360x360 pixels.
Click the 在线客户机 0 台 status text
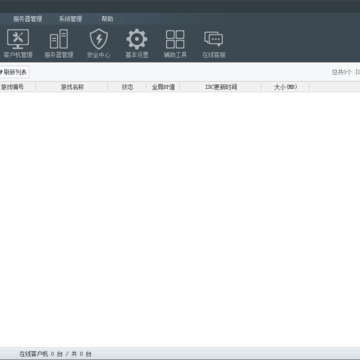pyautogui.click(x=41, y=354)
